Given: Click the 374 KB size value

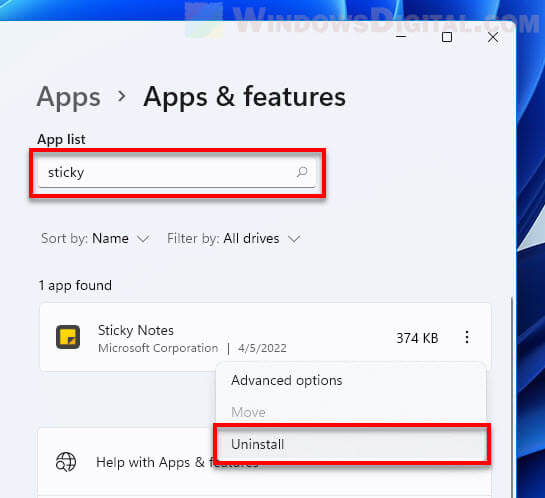Looking at the screenshot, I should pyautogui.click(x=417, y=338).
